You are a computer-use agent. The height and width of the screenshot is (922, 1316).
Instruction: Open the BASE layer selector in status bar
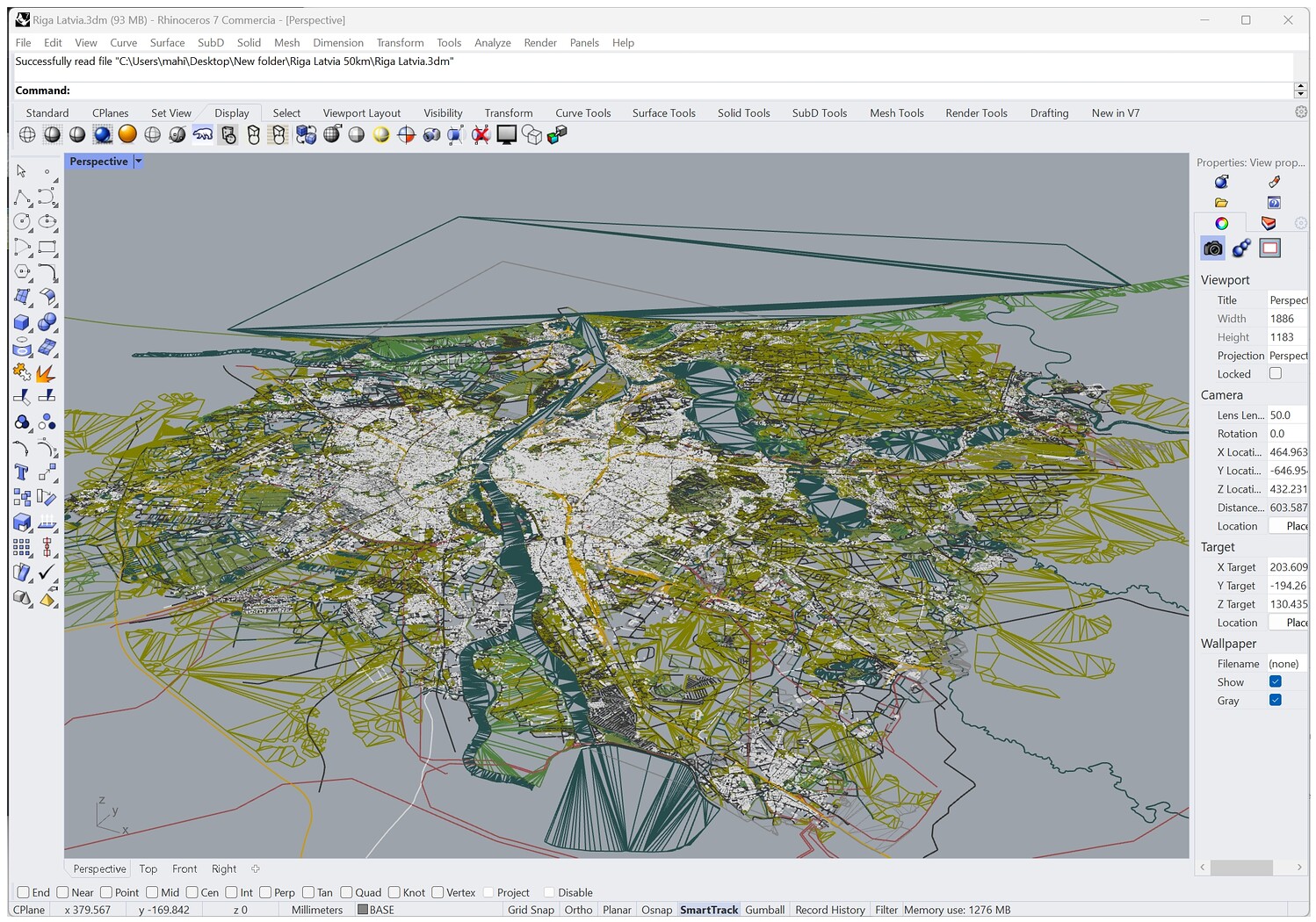(376, 910)
